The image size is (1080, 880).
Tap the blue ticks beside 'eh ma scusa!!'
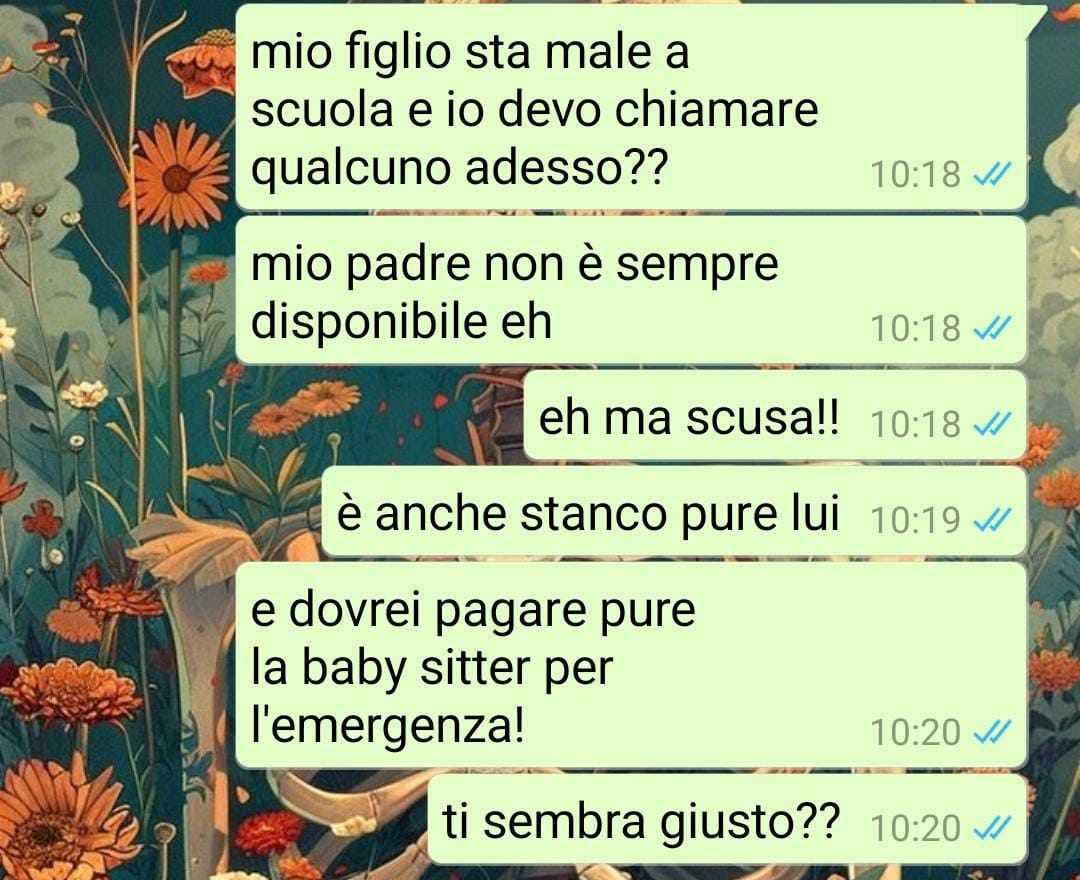click(992, 423)
